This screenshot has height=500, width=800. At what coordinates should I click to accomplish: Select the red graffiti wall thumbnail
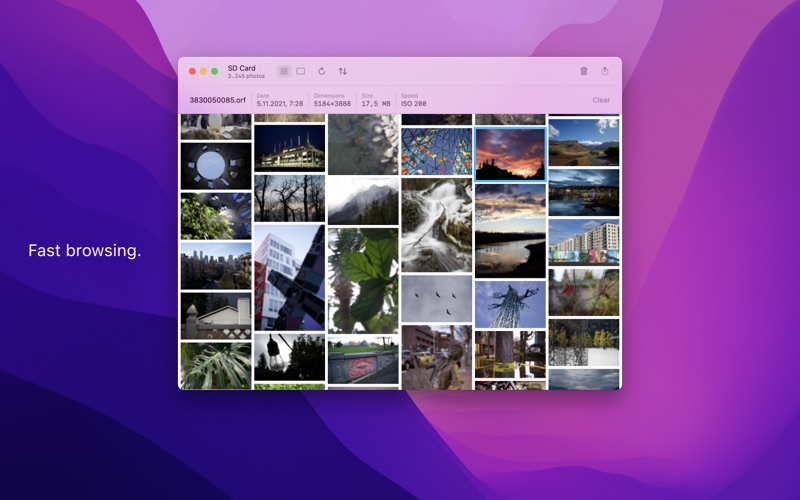363,360
